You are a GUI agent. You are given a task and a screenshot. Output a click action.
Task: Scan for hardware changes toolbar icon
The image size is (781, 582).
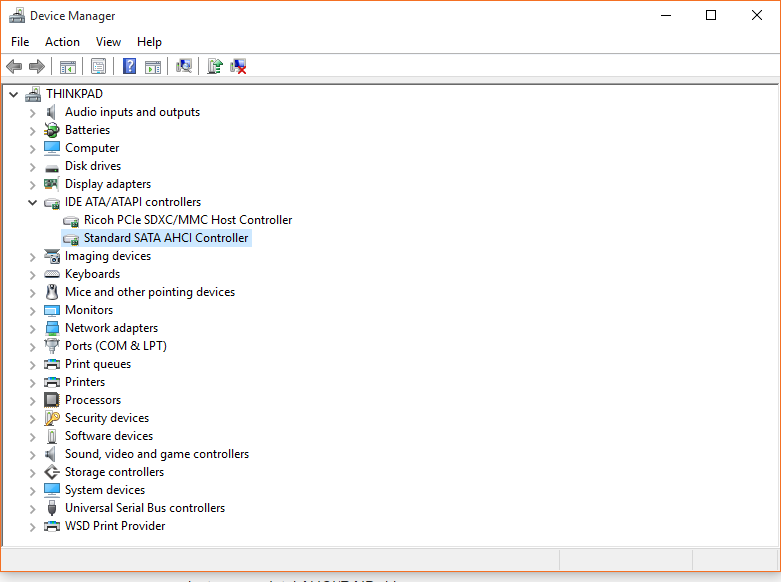coord(184,66)
